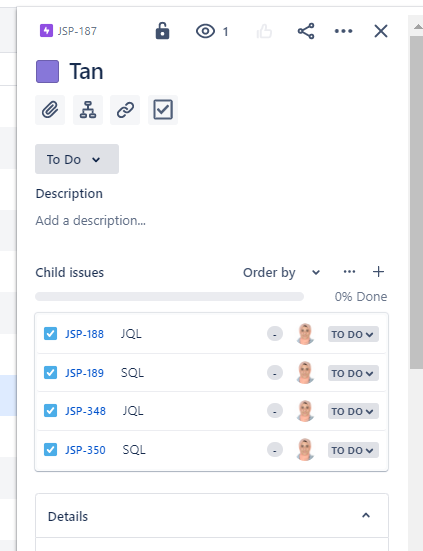Viewport: 423px width, 551px height.
Task: Edit the issue title Tan
Action: point(86,71)
